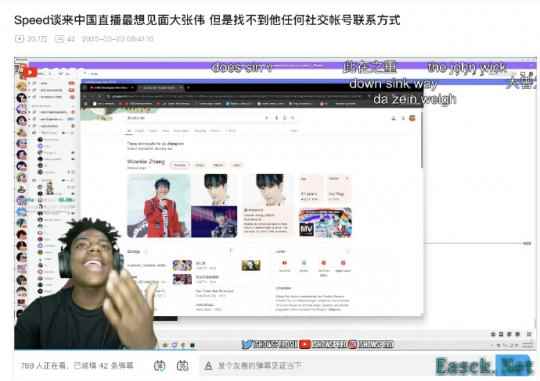This screenshot has width=540, height=381.
Task: Click the Instagram icon in stream overlay
Action: (353, 344)
